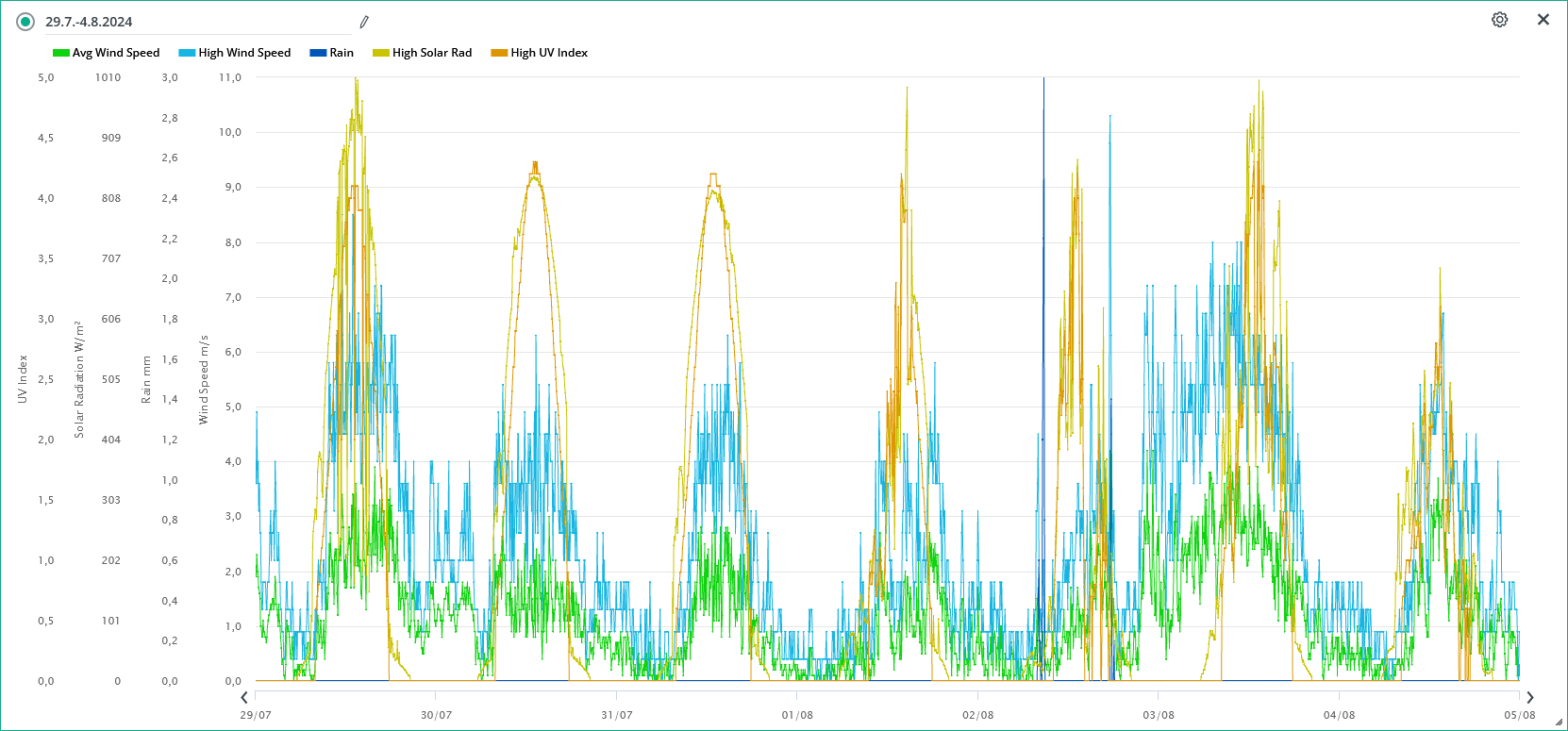Click the 01/08 date label on x-axis
This screenshot has height=731, width=1568.
797,715
